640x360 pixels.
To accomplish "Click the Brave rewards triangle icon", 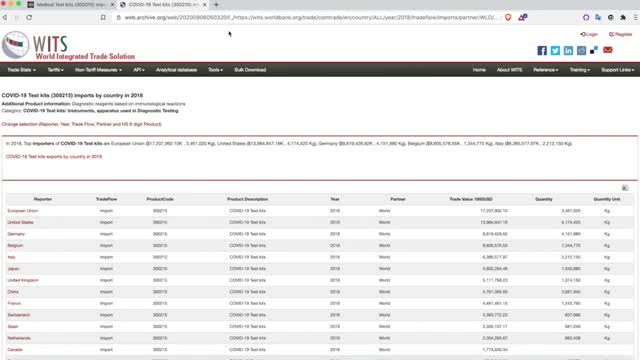I will pyautogui.click(x=522, y=17).
